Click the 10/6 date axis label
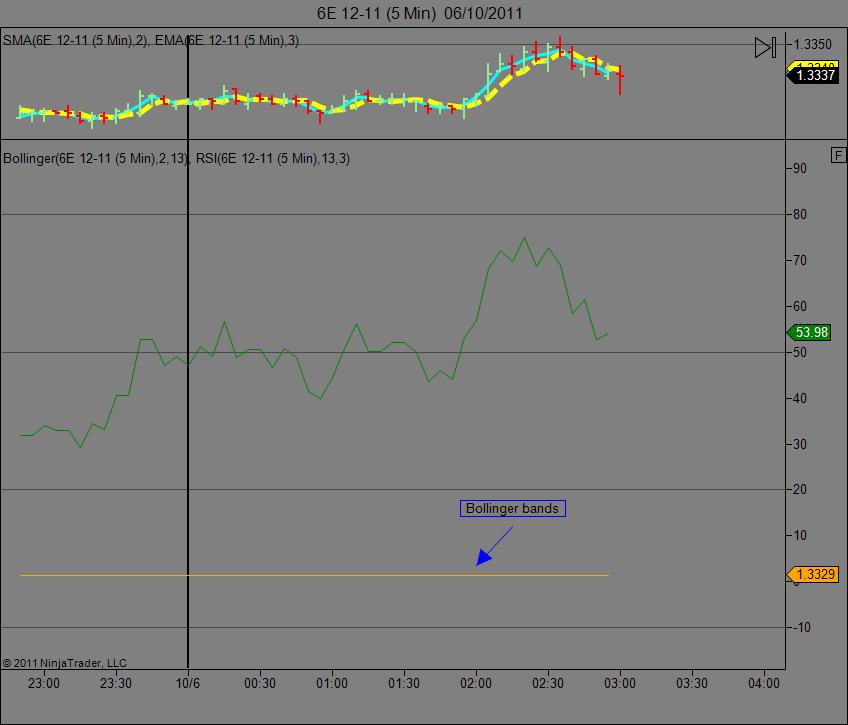This screenshot has width=848, height=725. 188,683
